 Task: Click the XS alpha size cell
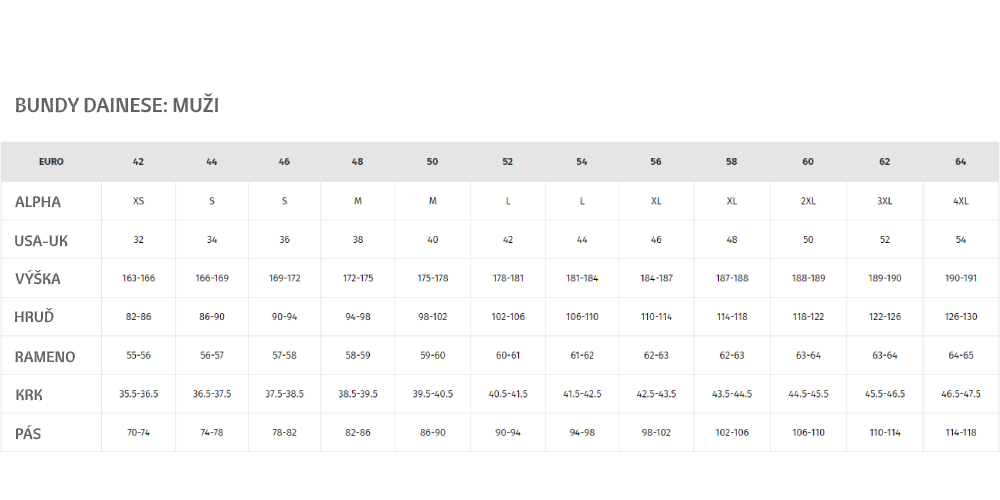[x=138, y=201]
